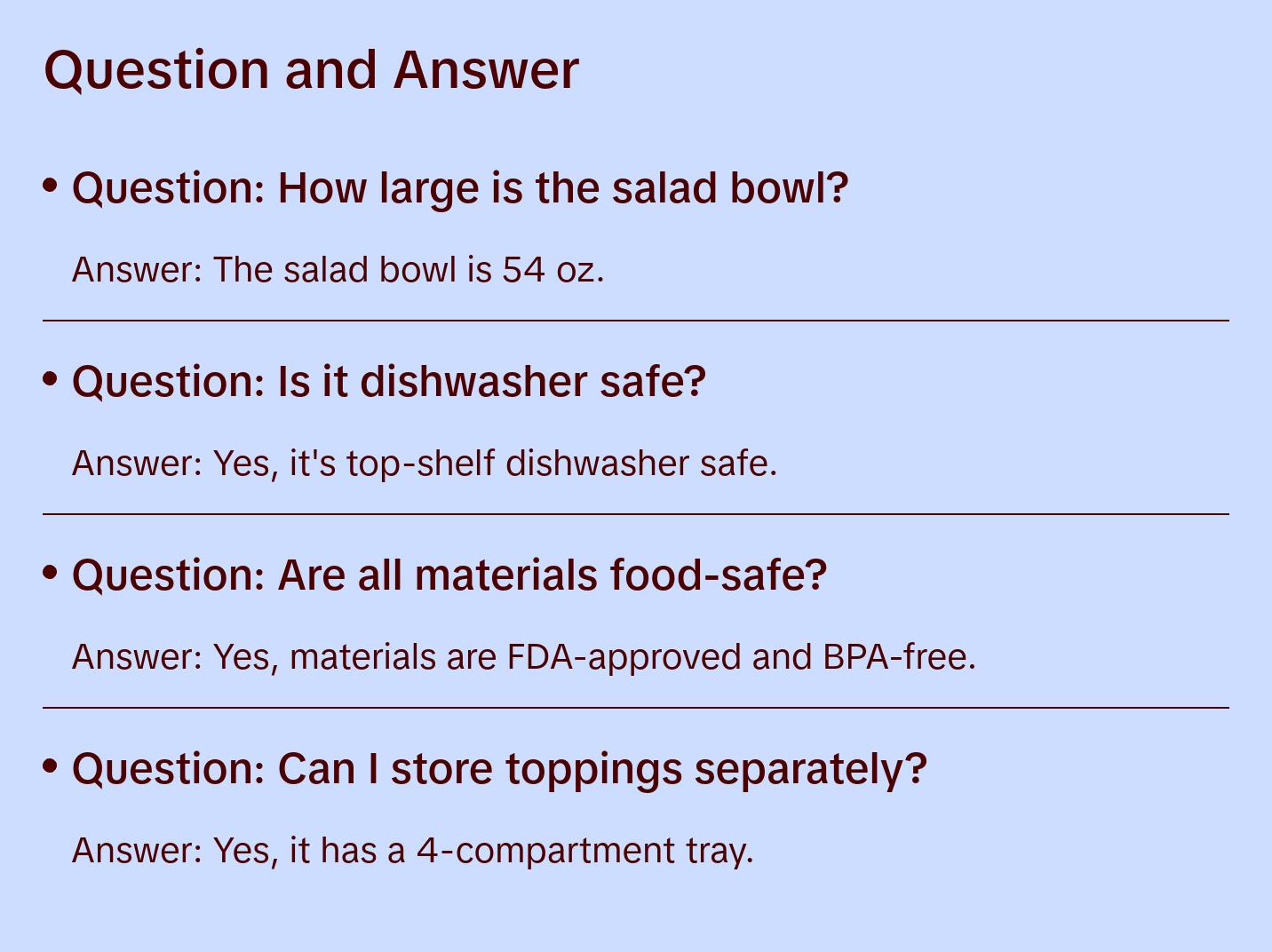Click the bullet beside the dishwasher safe question
The height and width of the screenshot is (952, 1272).
[x=51, y=378]
